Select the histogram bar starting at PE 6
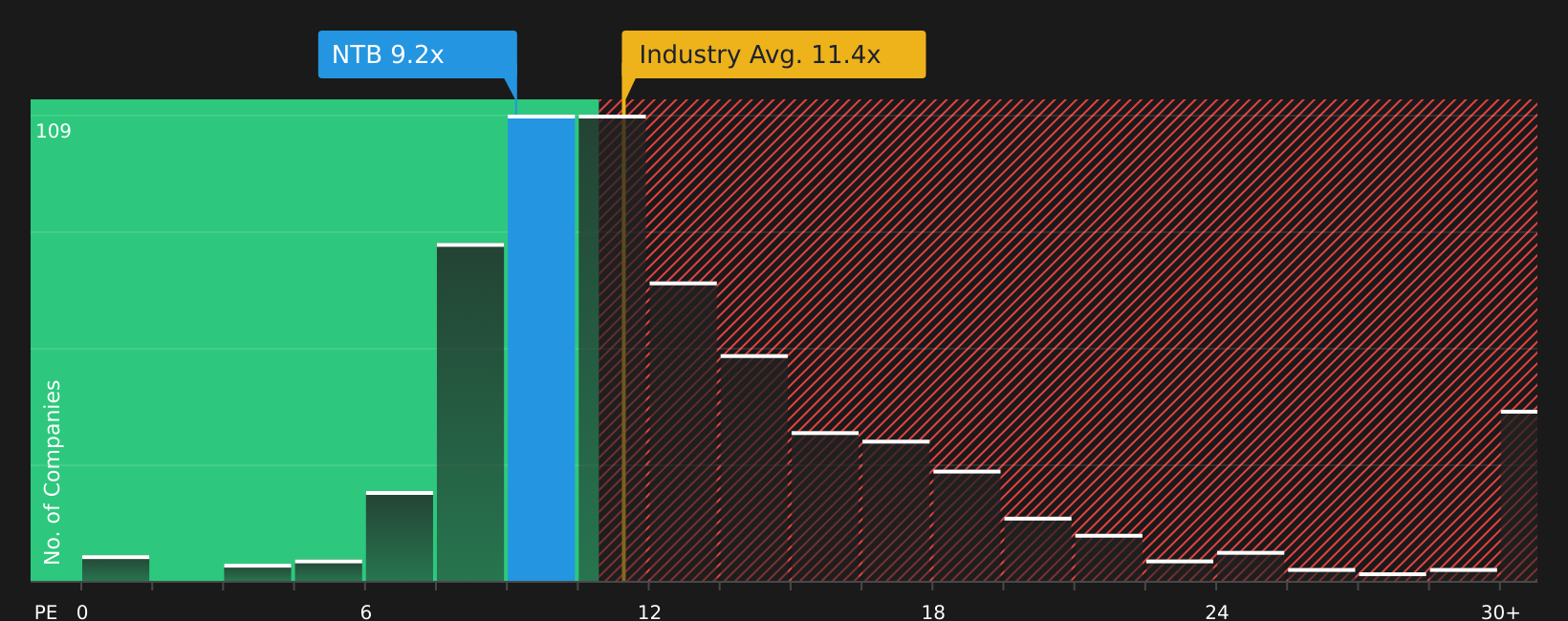Image resolution: width=1568 pixels, height=621 pixels. pos(400,536)
